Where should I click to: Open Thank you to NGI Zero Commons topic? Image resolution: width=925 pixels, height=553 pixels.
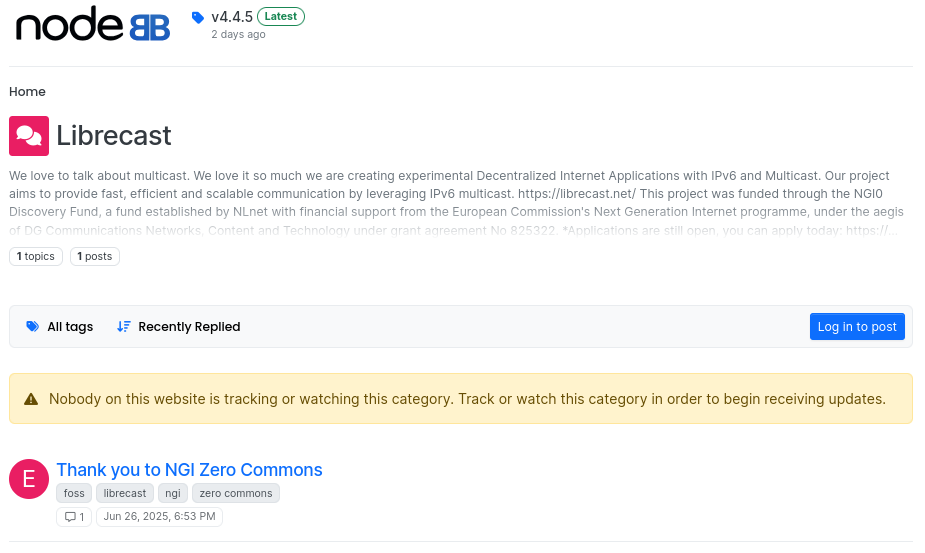click(x=189, y=470)
